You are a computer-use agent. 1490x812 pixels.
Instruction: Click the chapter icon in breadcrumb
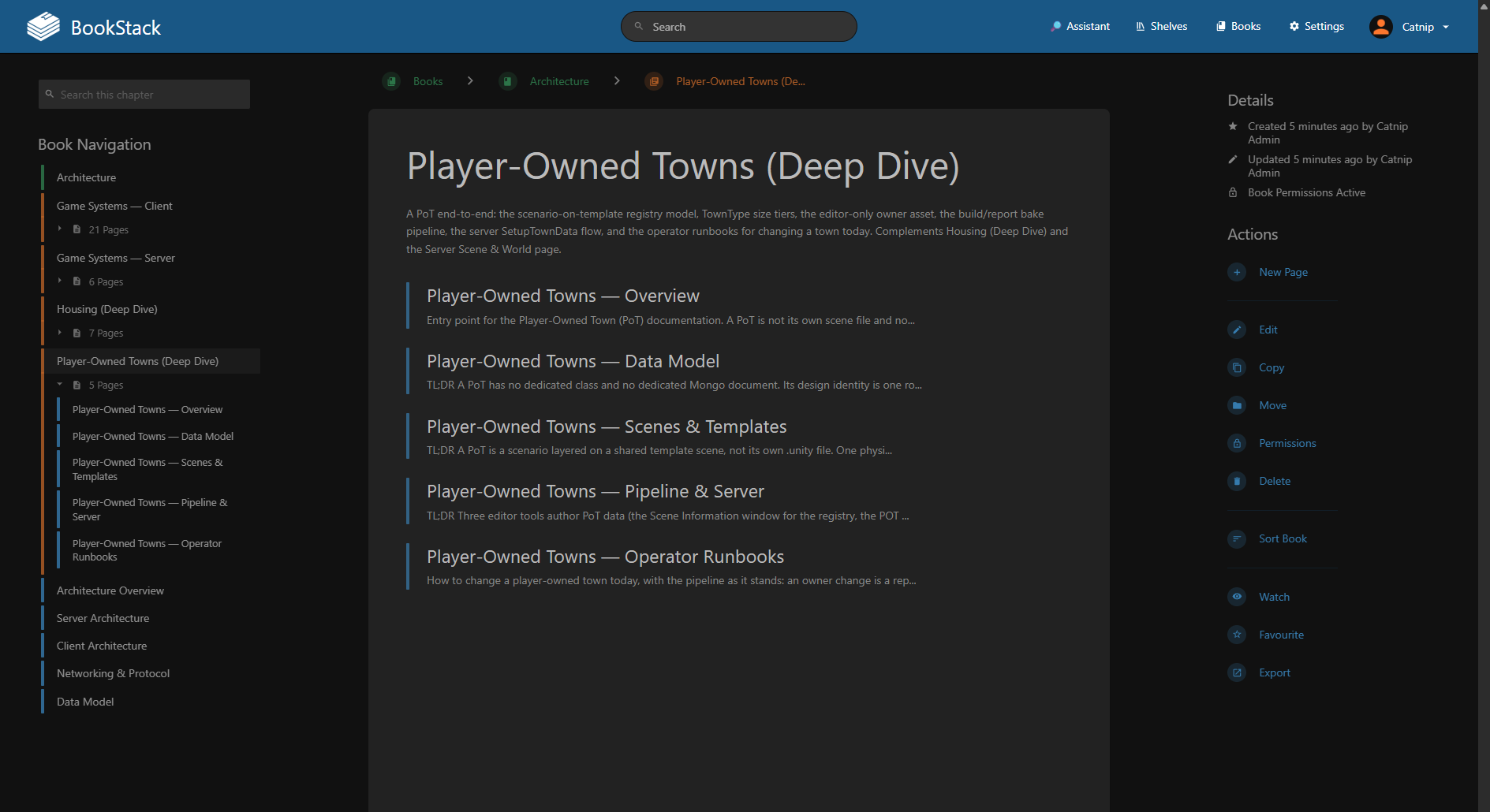point(654,81)
